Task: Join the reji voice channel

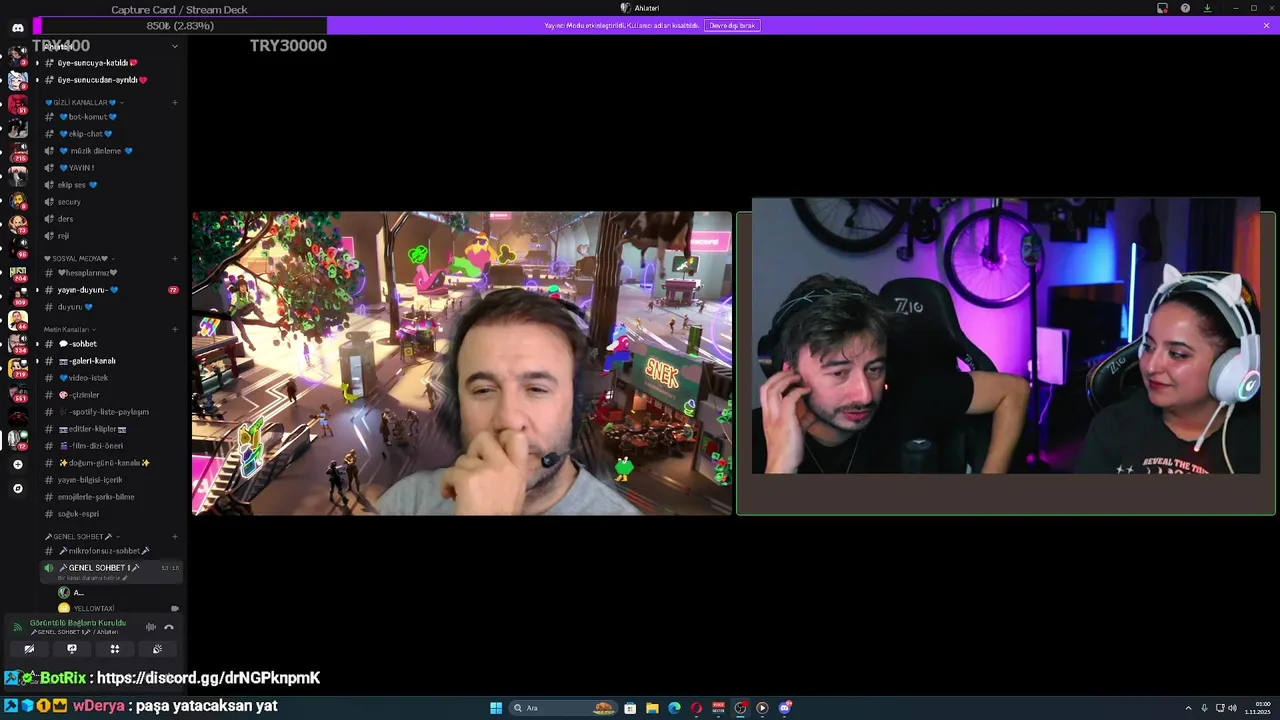Action: click(110, 236)
